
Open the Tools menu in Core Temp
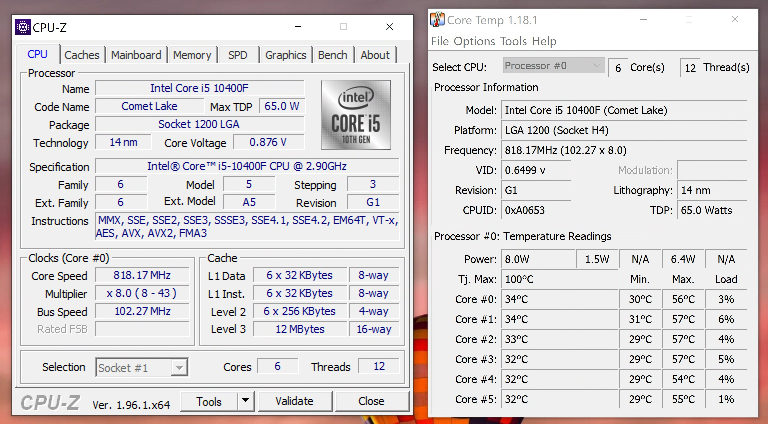pos(513,41)
